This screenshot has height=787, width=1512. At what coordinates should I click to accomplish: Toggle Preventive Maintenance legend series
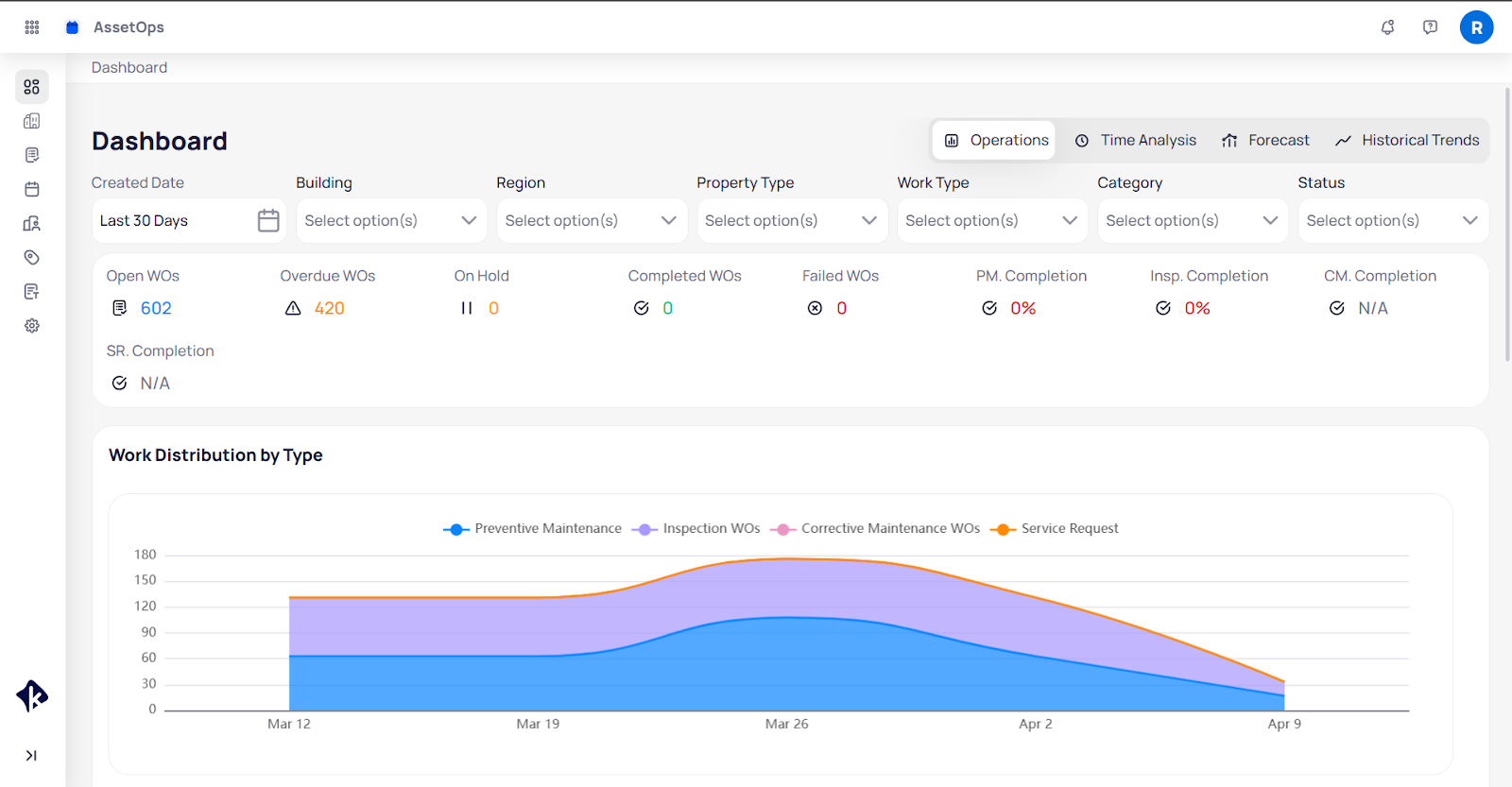(x=533, y=529)
